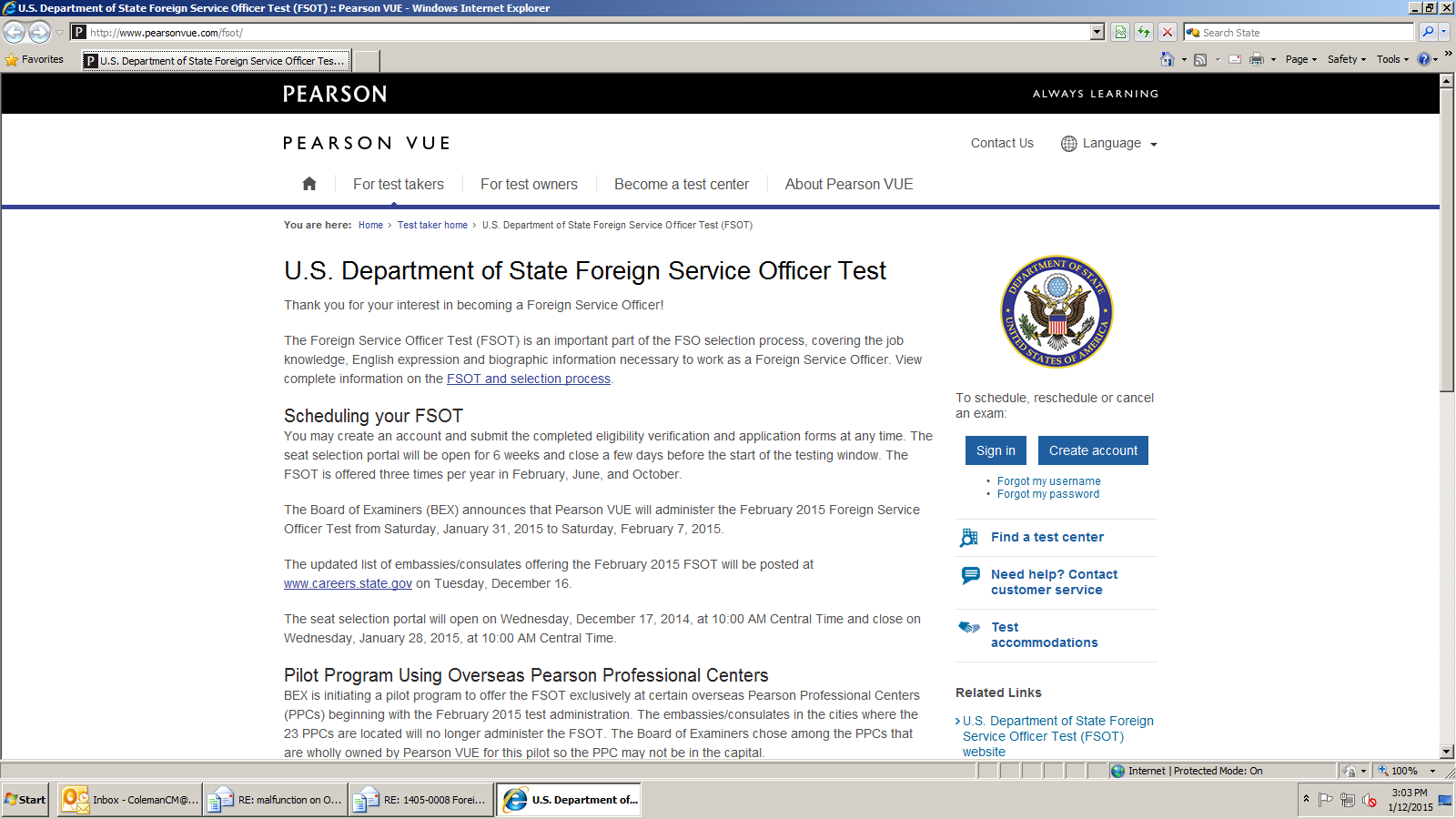Image resolution: width=1456 pixels, height=819 pixels.
Task: Show more command bar items chevron
Action: [1448, 55]
